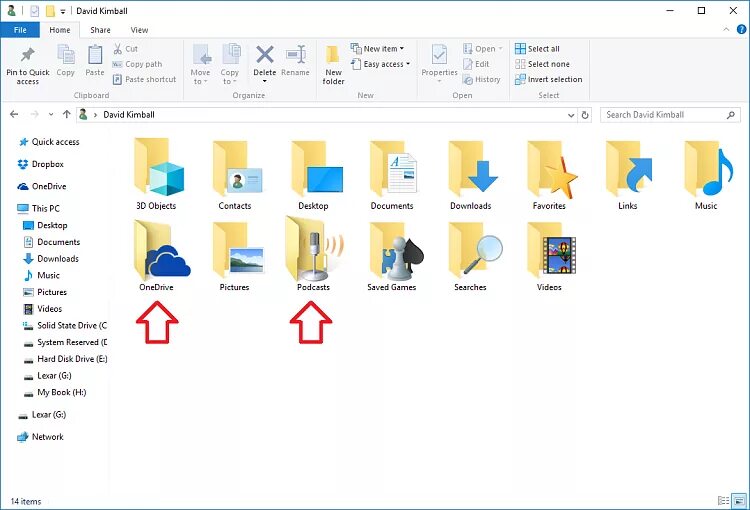Minimize the ribbon with the chevron

click(x=727, y=30)
